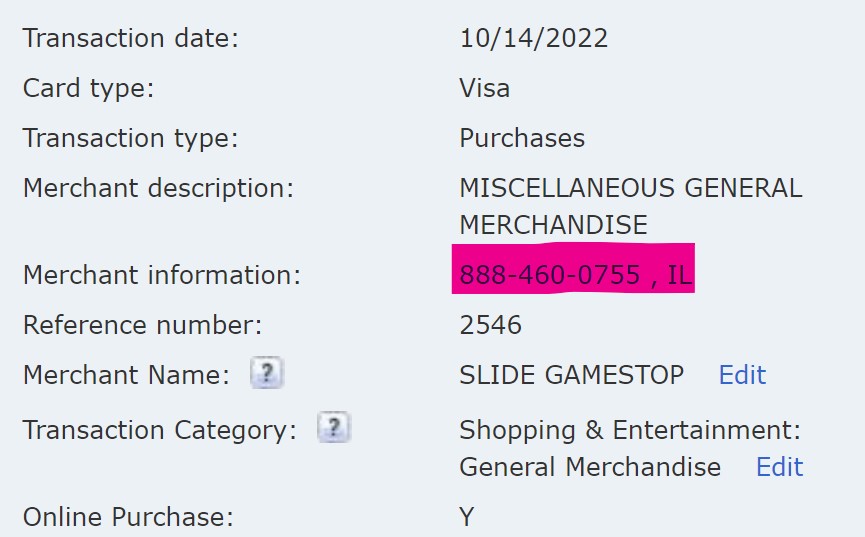Select the 10/14/2022 transaction date value
This screenshot has width=865, height=537.
pyautogui.click(x=534, y=39)
